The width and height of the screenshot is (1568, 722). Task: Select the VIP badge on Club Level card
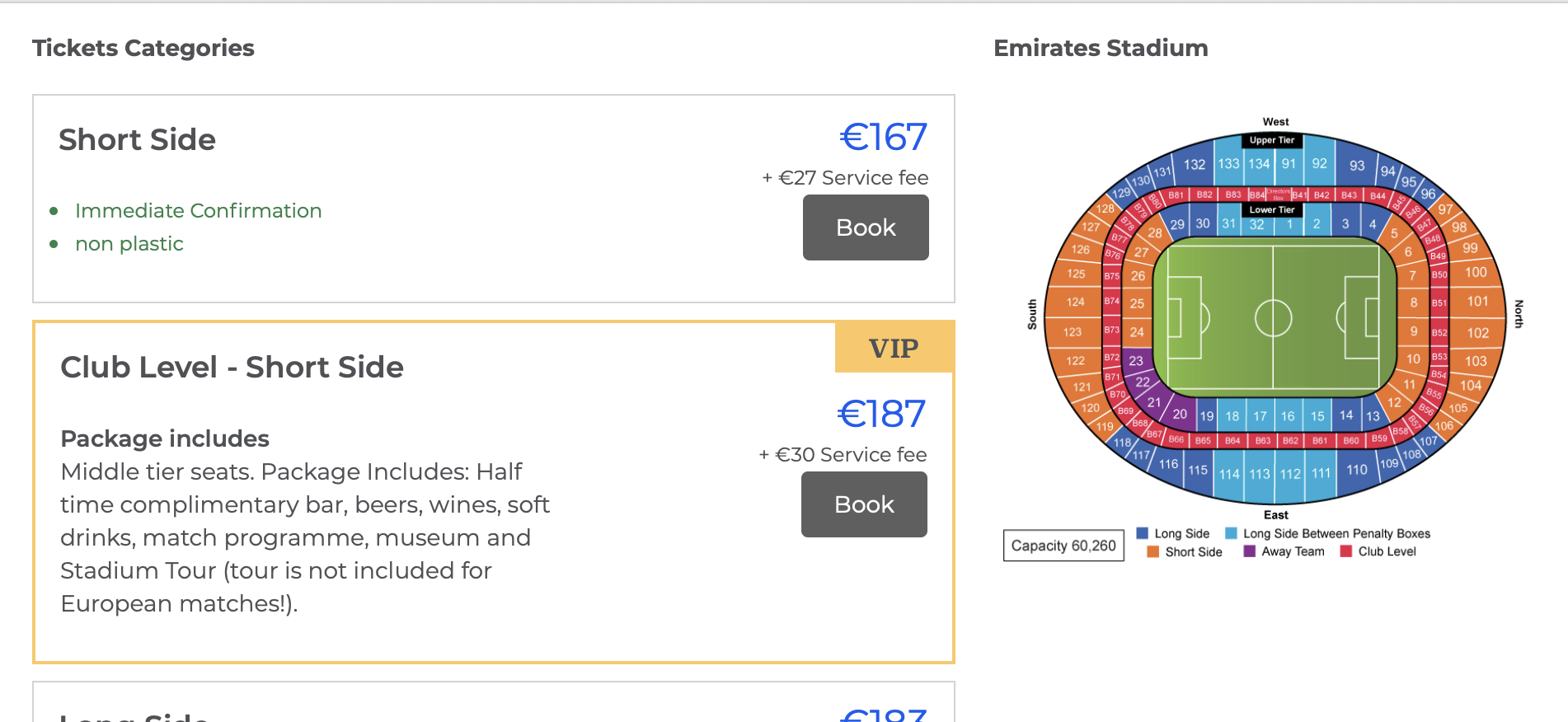click(894, 348)
